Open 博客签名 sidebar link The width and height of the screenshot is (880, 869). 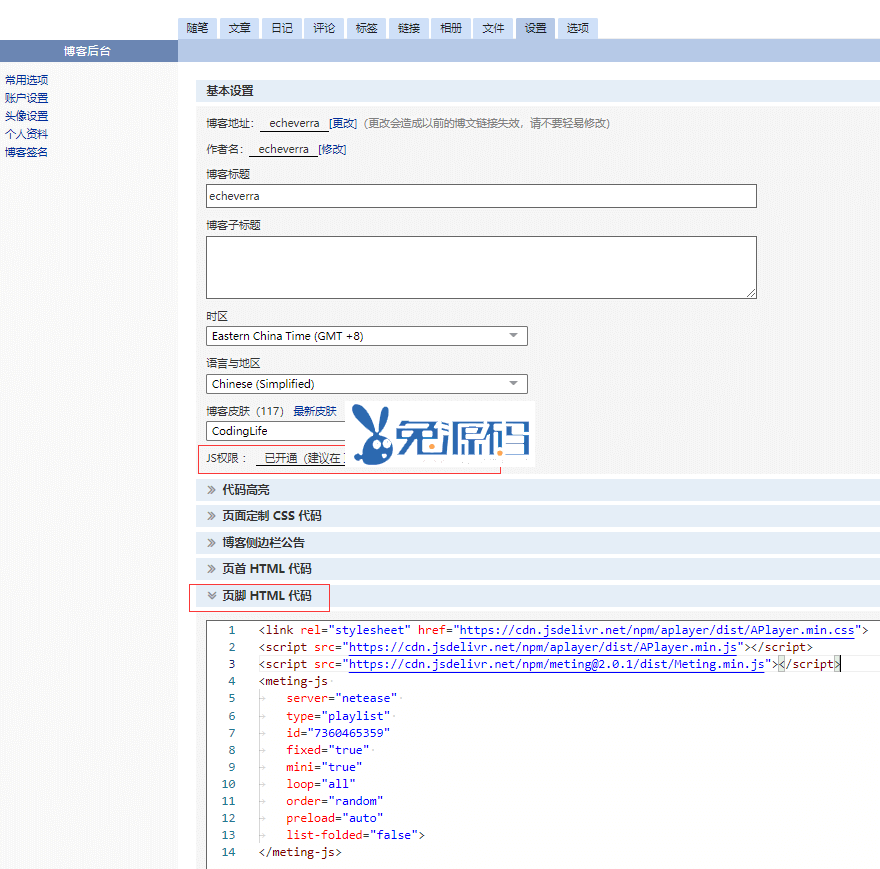26,152
